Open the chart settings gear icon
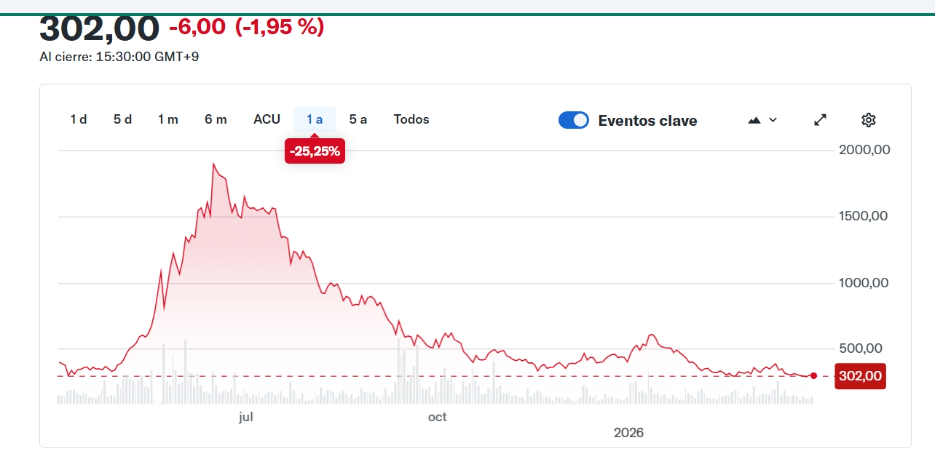This screenshot has height=451, width=936. pos(868,120)
